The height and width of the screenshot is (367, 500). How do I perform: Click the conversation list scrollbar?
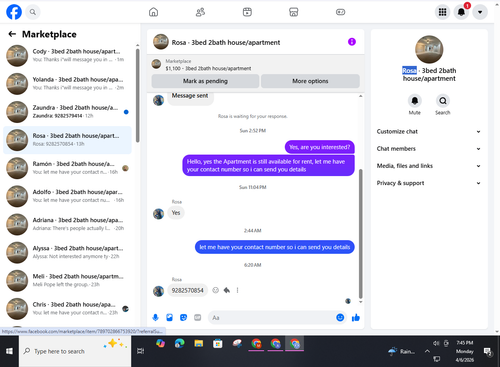coord(137,95)
